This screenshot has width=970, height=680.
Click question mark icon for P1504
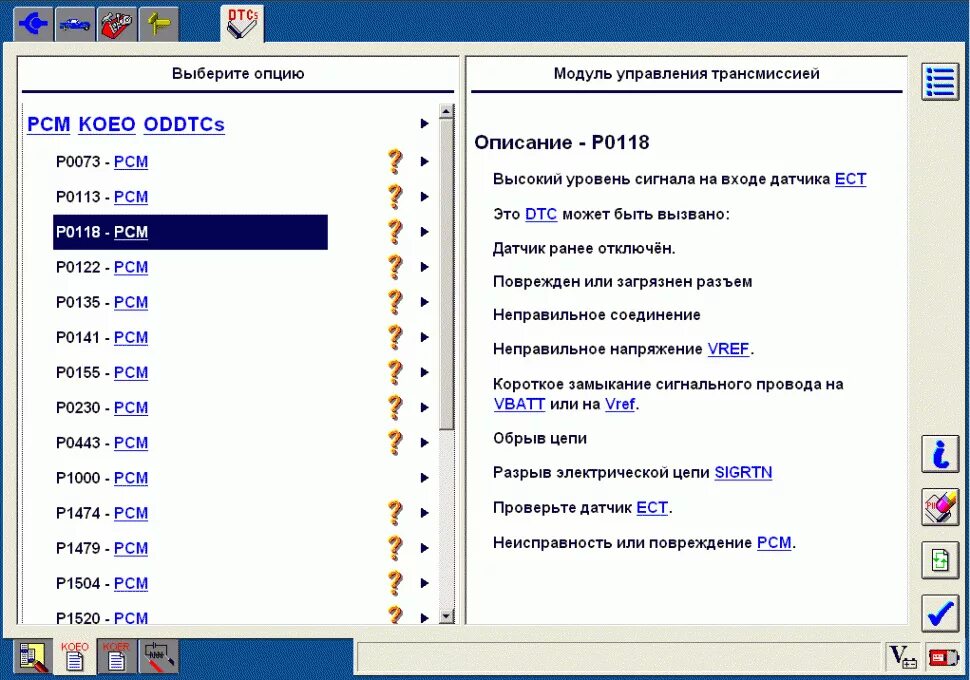pos(395,583)
